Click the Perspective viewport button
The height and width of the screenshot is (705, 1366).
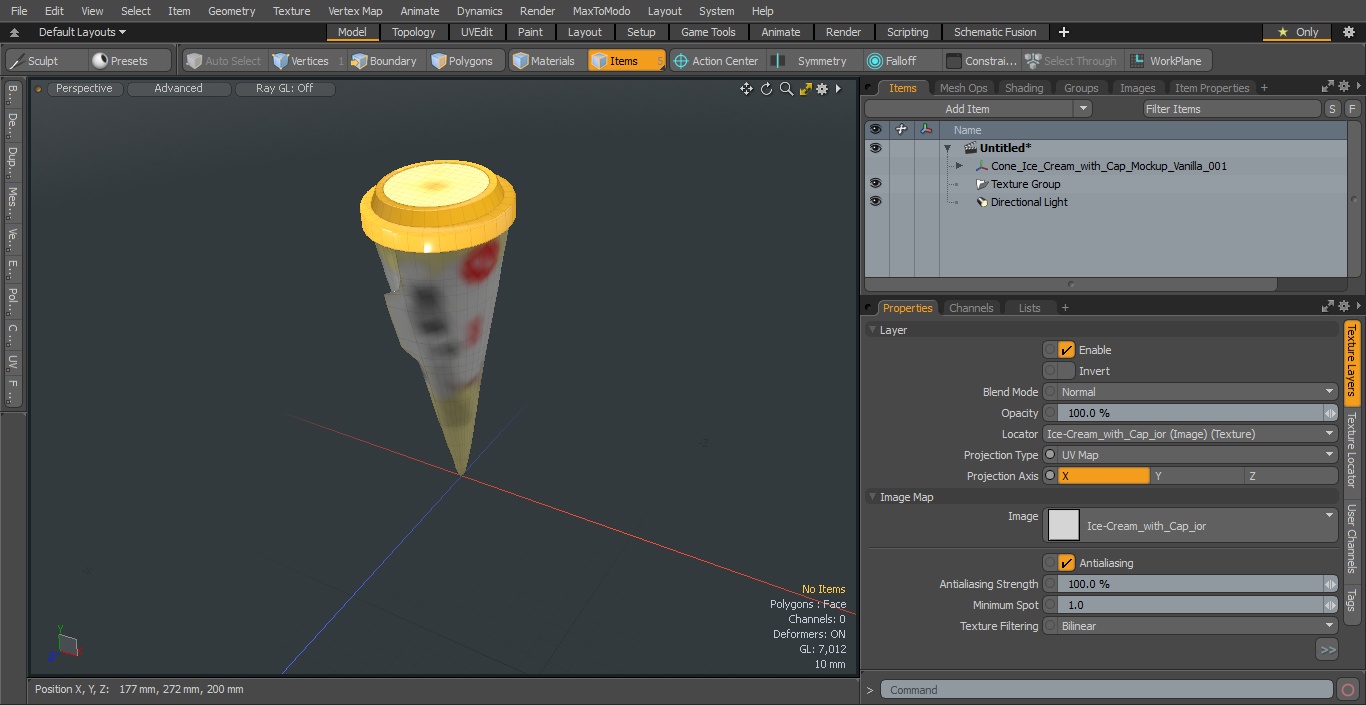pyautogui.click(x=84, y=89)
